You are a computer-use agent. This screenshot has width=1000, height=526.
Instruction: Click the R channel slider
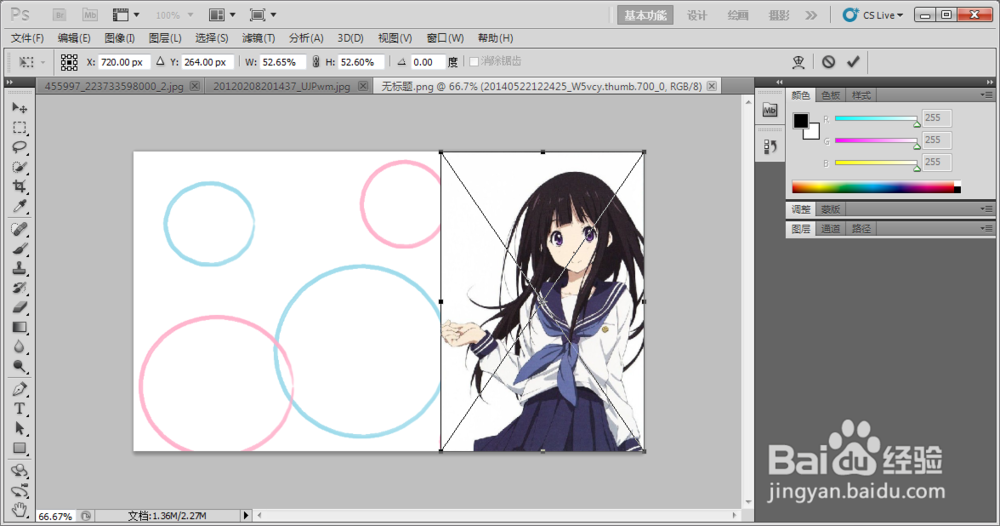[x=876, y=119]
